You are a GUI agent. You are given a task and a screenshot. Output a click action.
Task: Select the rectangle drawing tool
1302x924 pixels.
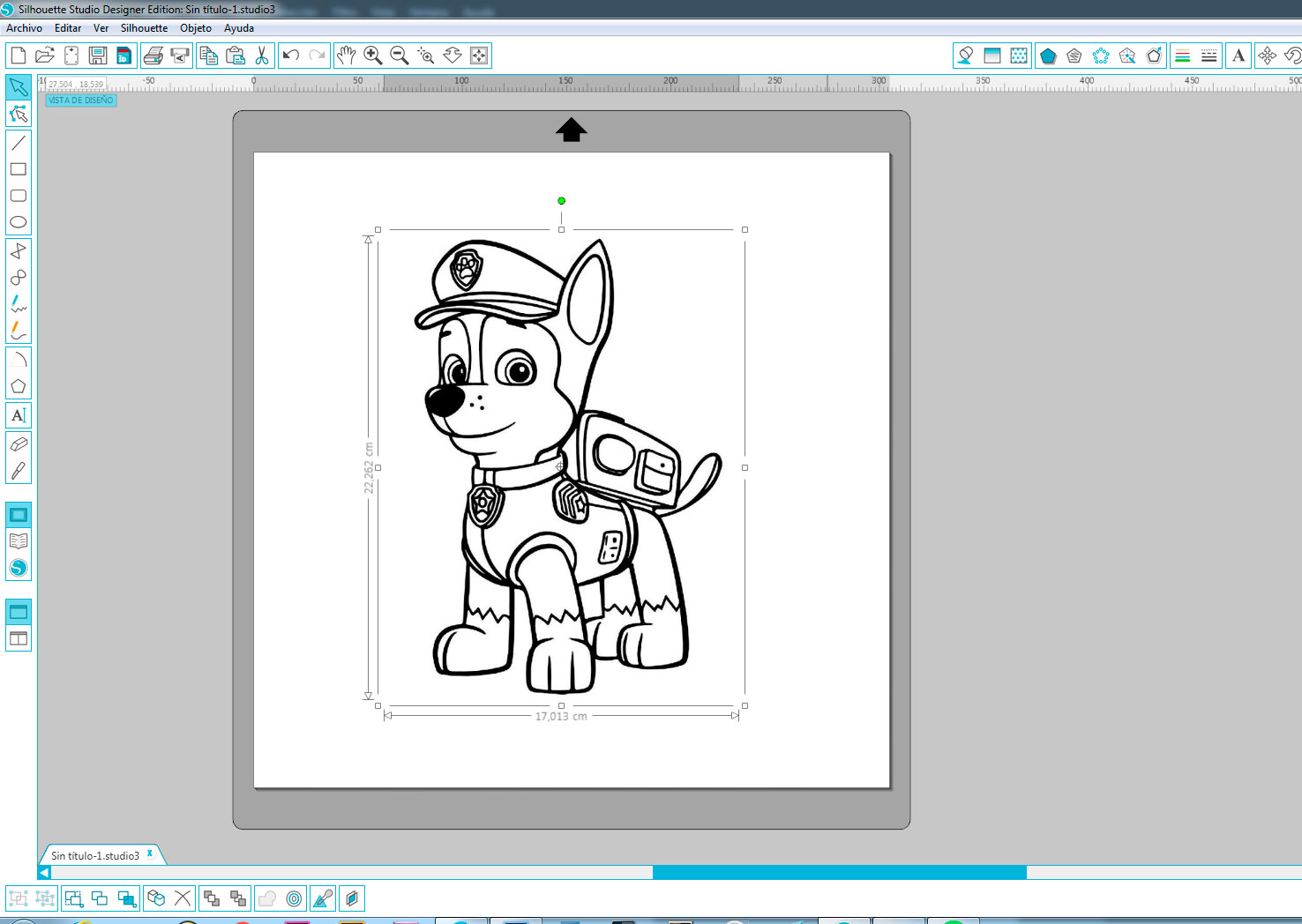point(19,169)
